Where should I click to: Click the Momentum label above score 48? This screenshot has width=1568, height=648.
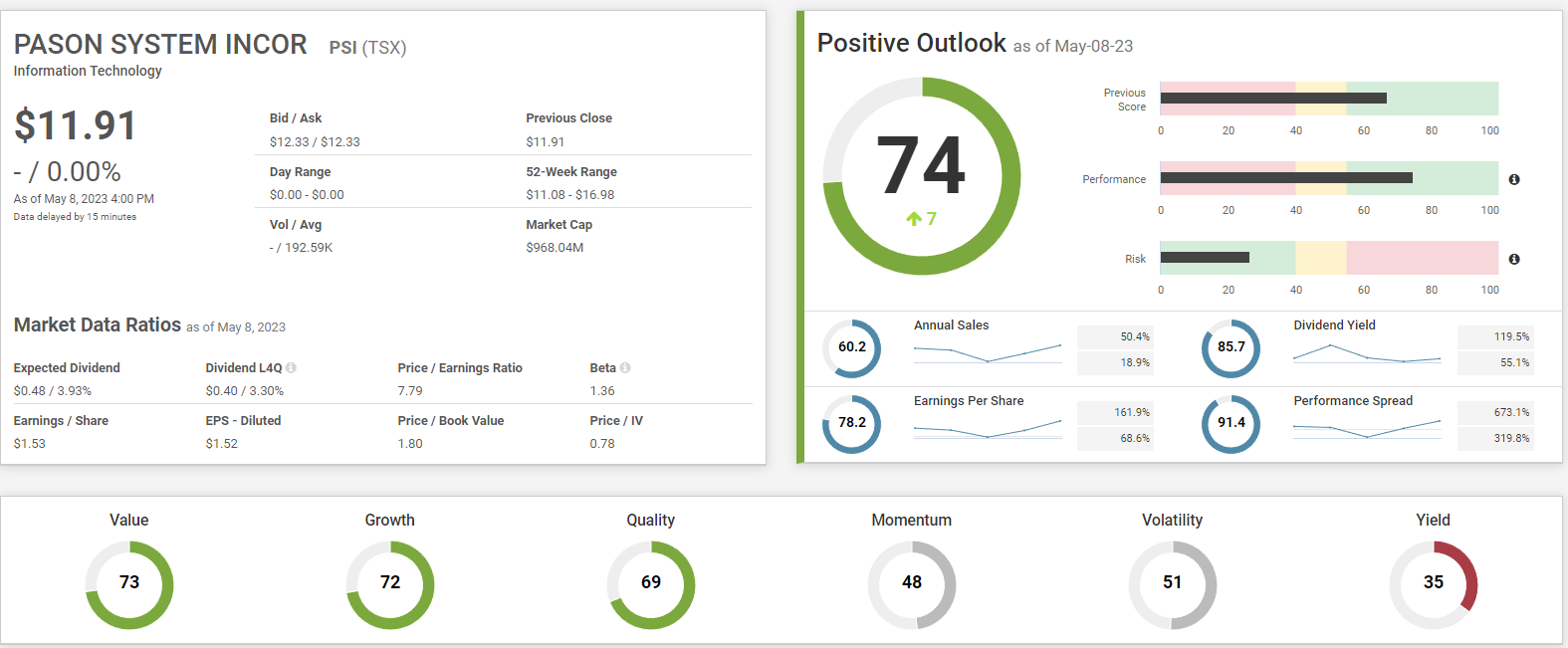(912, 521)
